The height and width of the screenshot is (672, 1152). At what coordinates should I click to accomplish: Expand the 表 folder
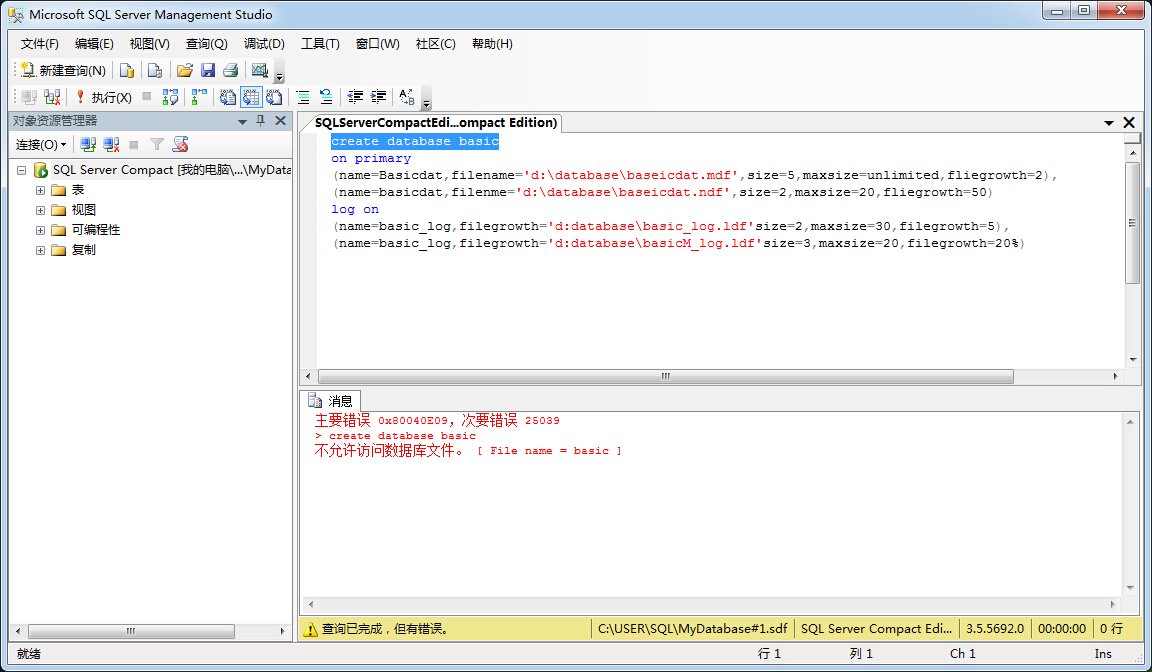(x=40, y=190)
